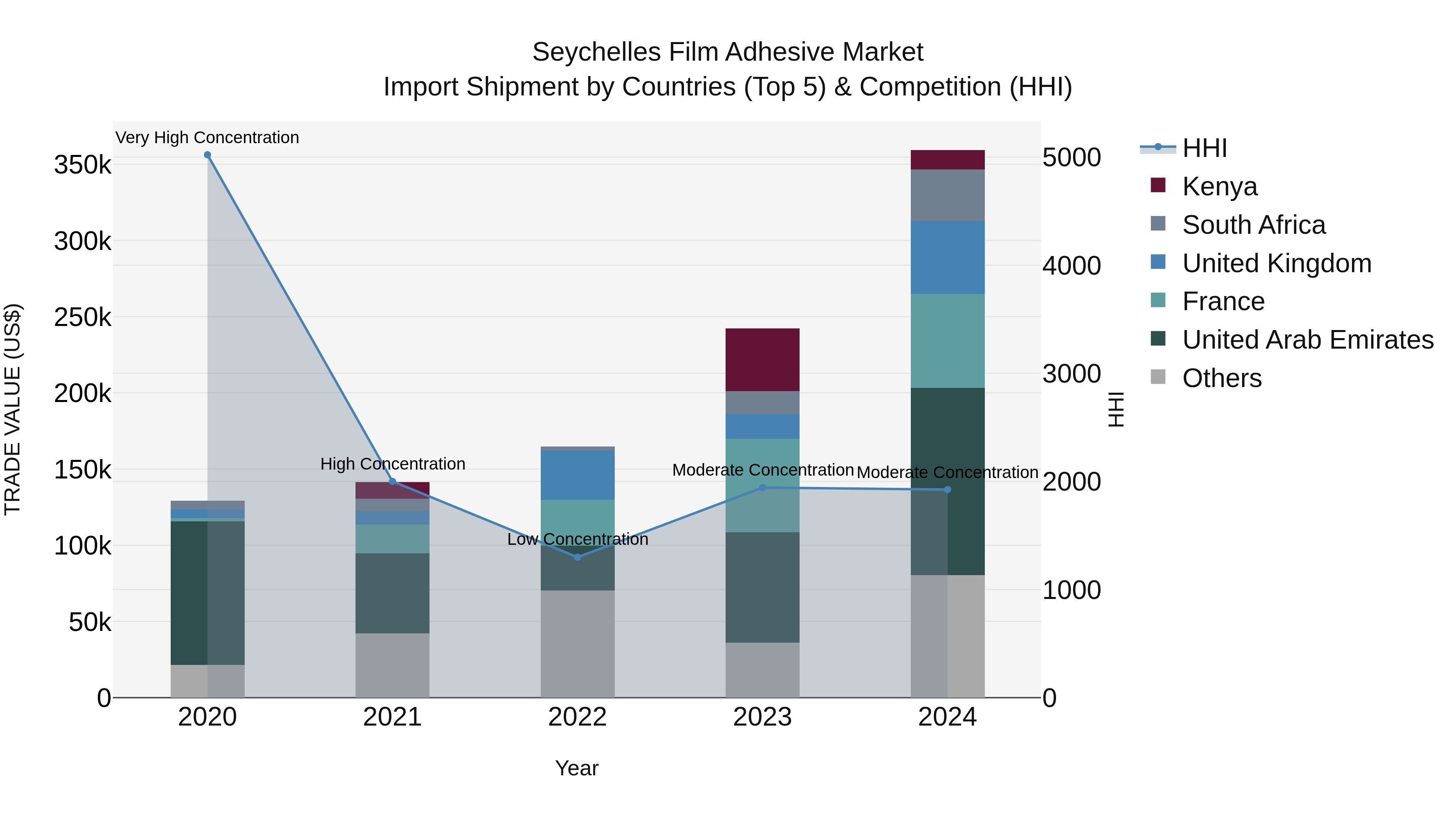This screenshot has width=1456, height=819.
Task: Click the 'TRADE VALUE (US$)' axis title
Action: [x=13, y=409]
